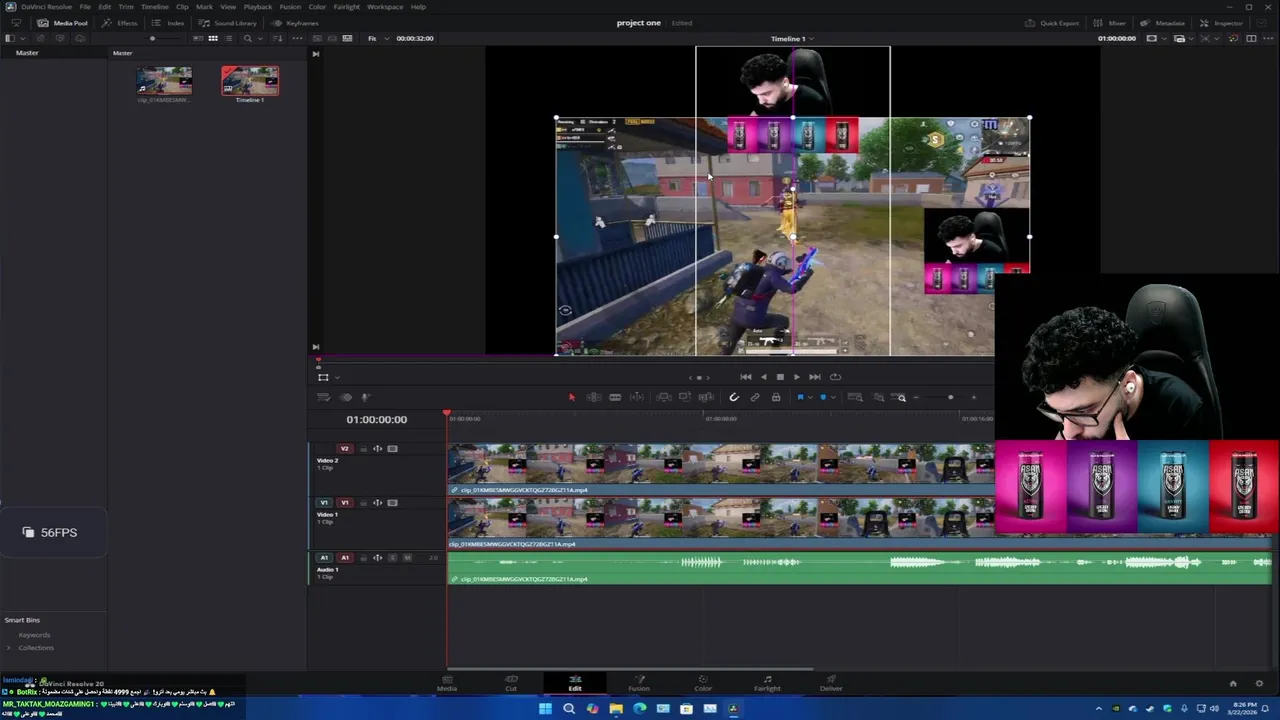Open the Workspace menu

click(x=385, y=7)
